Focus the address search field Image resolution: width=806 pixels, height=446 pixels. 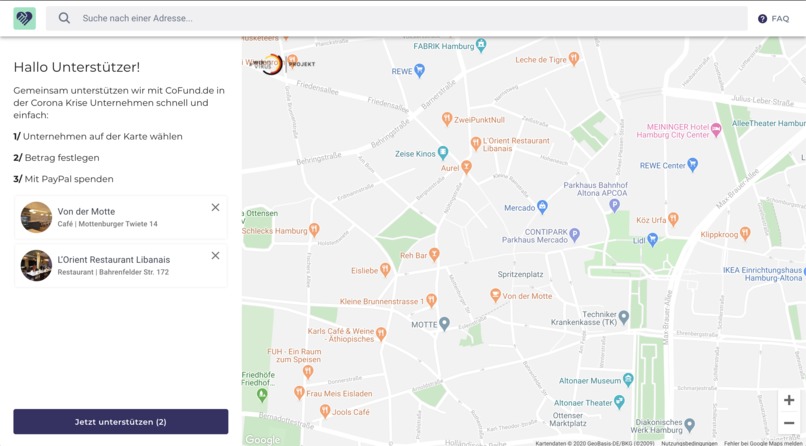pos(396,18)
